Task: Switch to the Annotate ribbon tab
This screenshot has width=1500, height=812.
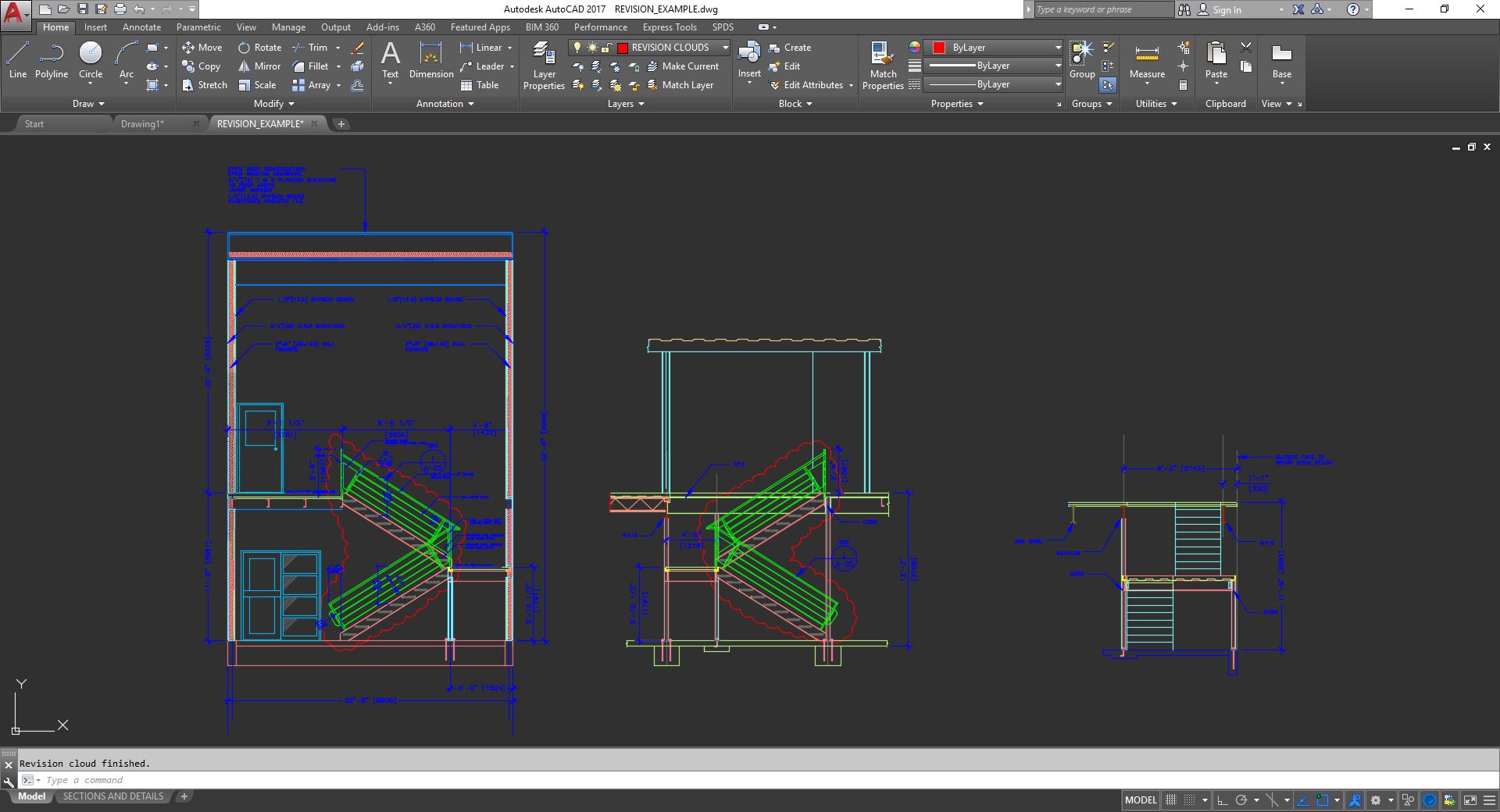Action: point(141,27)
